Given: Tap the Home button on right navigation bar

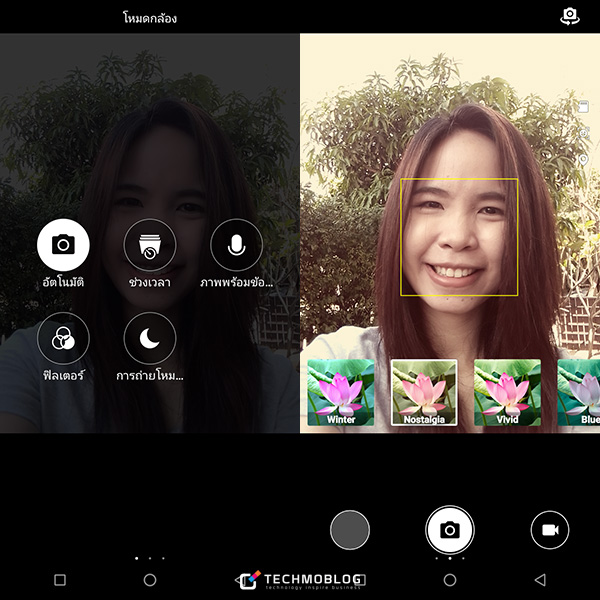Looking at the screenshot, I should [x=450, y=580].
